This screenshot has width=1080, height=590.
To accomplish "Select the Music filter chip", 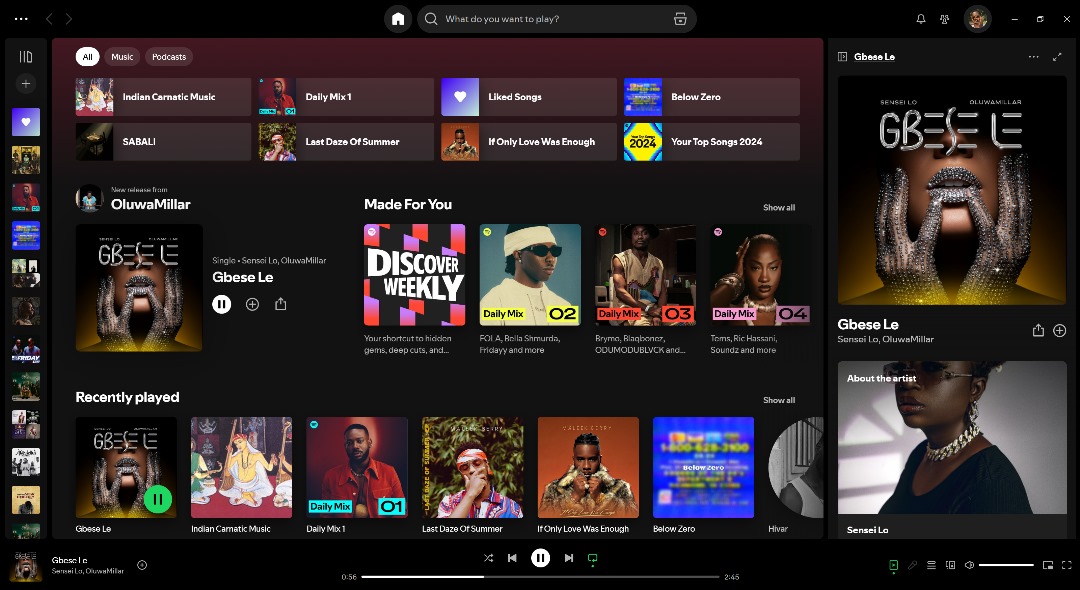I will (122, 57).
